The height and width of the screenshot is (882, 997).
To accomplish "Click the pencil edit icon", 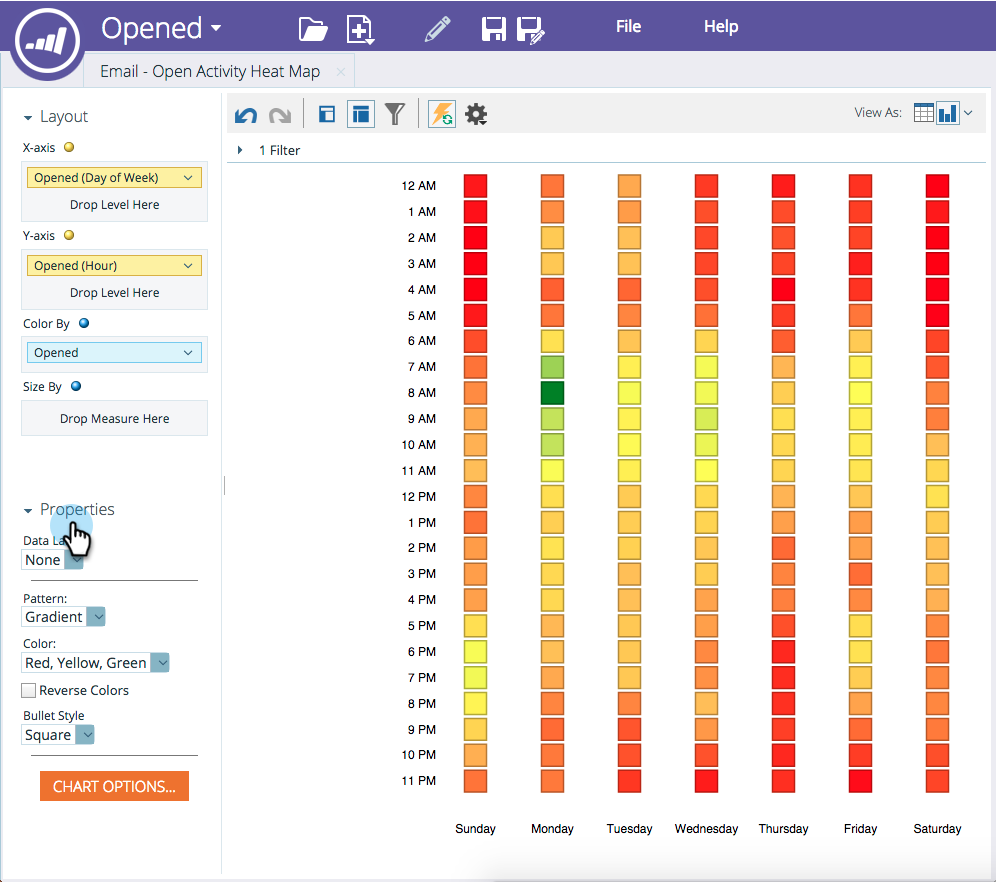I will click(x=437, y=29).
